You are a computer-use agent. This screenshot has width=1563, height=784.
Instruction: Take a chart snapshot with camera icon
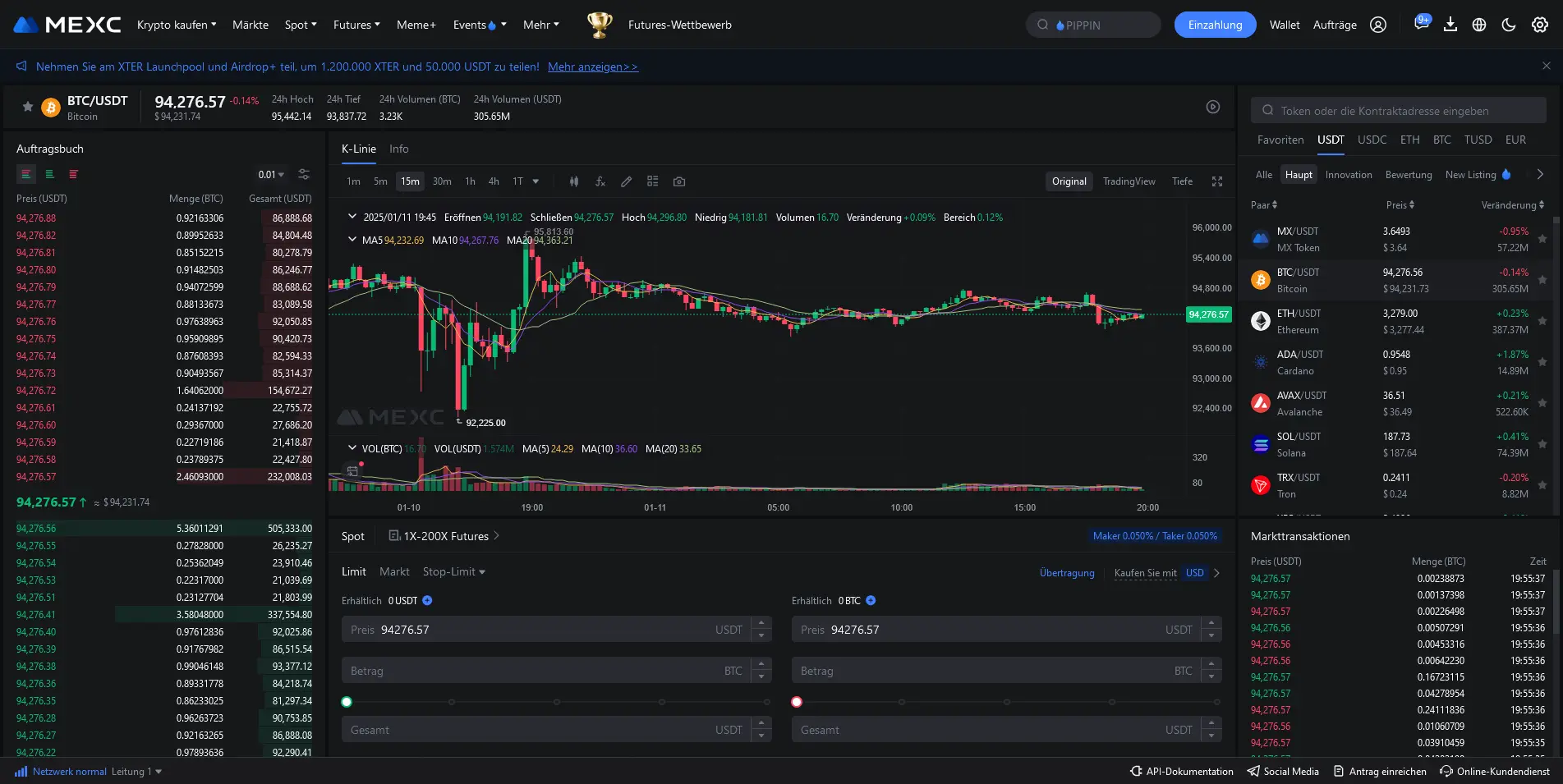click(x=679, y=181)
